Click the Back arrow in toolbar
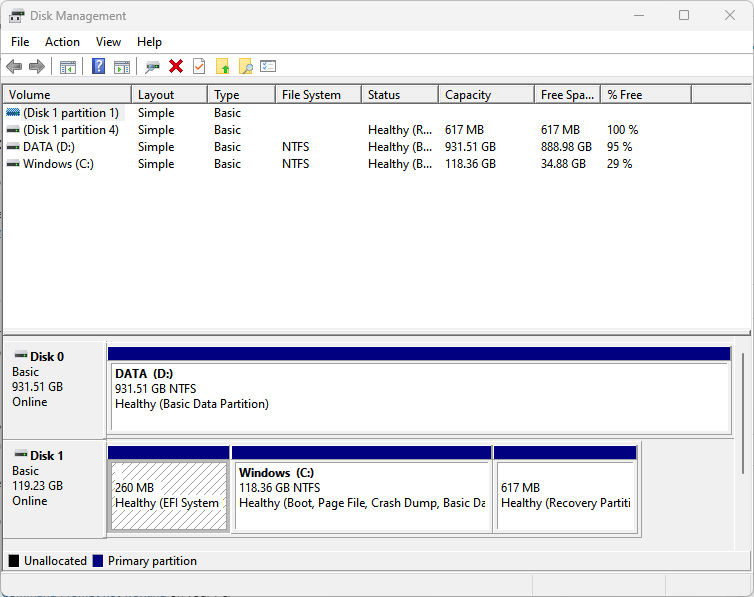 point(14,67)
